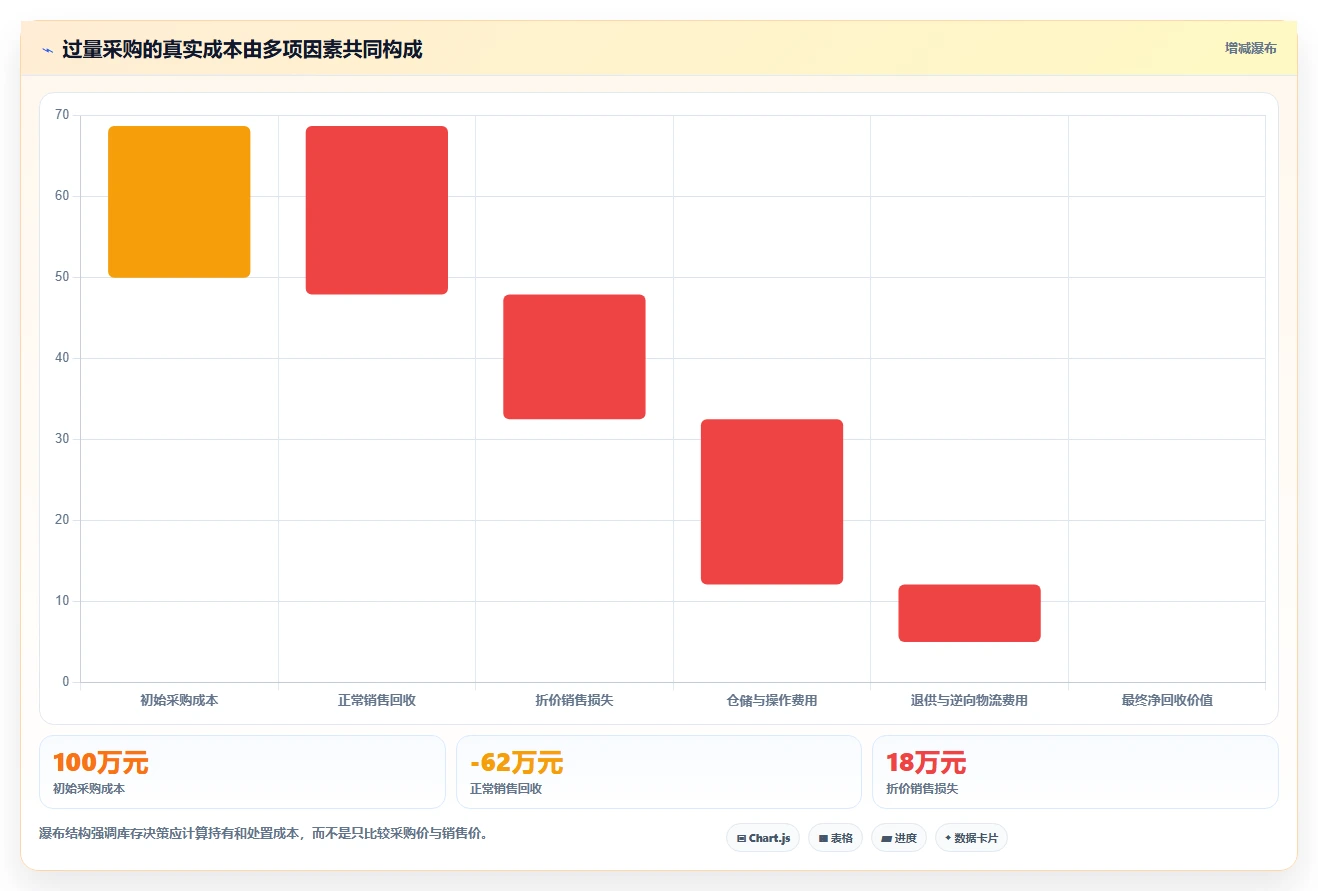
Task: Click y-axis tick value 20
Action: tap(62, 520)
